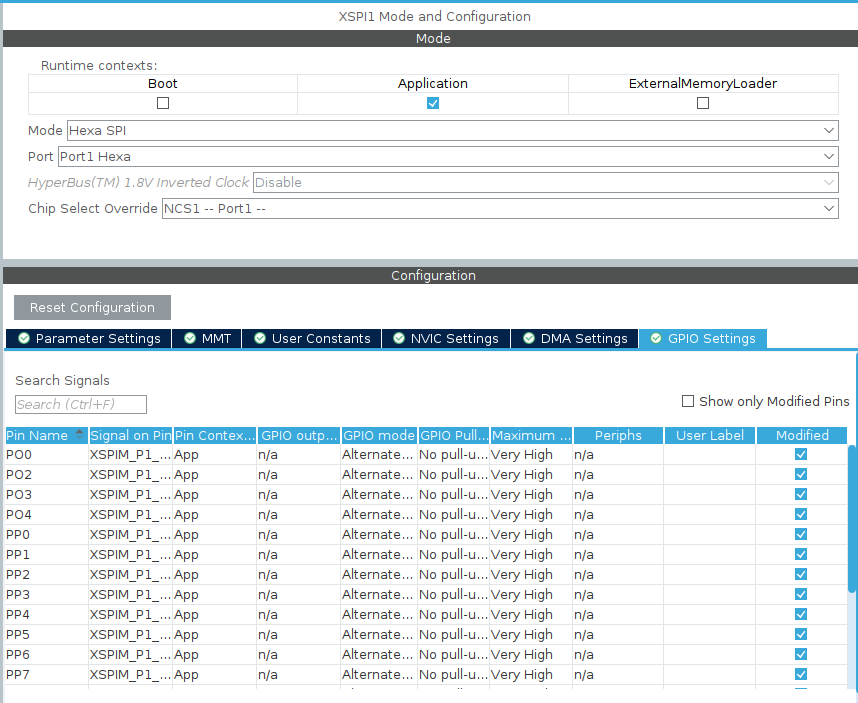Viewport: 858px width, 703px height.
Task: Click the Reset Configuration button
Action: point(92,307)
